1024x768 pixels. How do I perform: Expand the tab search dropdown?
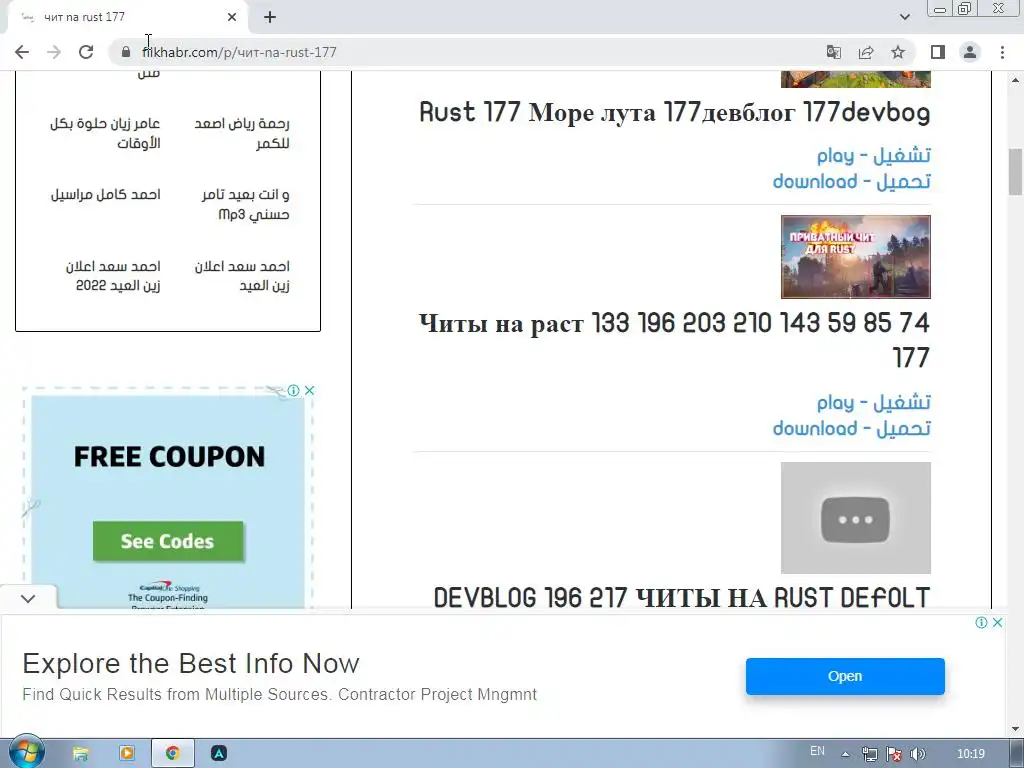[x=904, y=17]
